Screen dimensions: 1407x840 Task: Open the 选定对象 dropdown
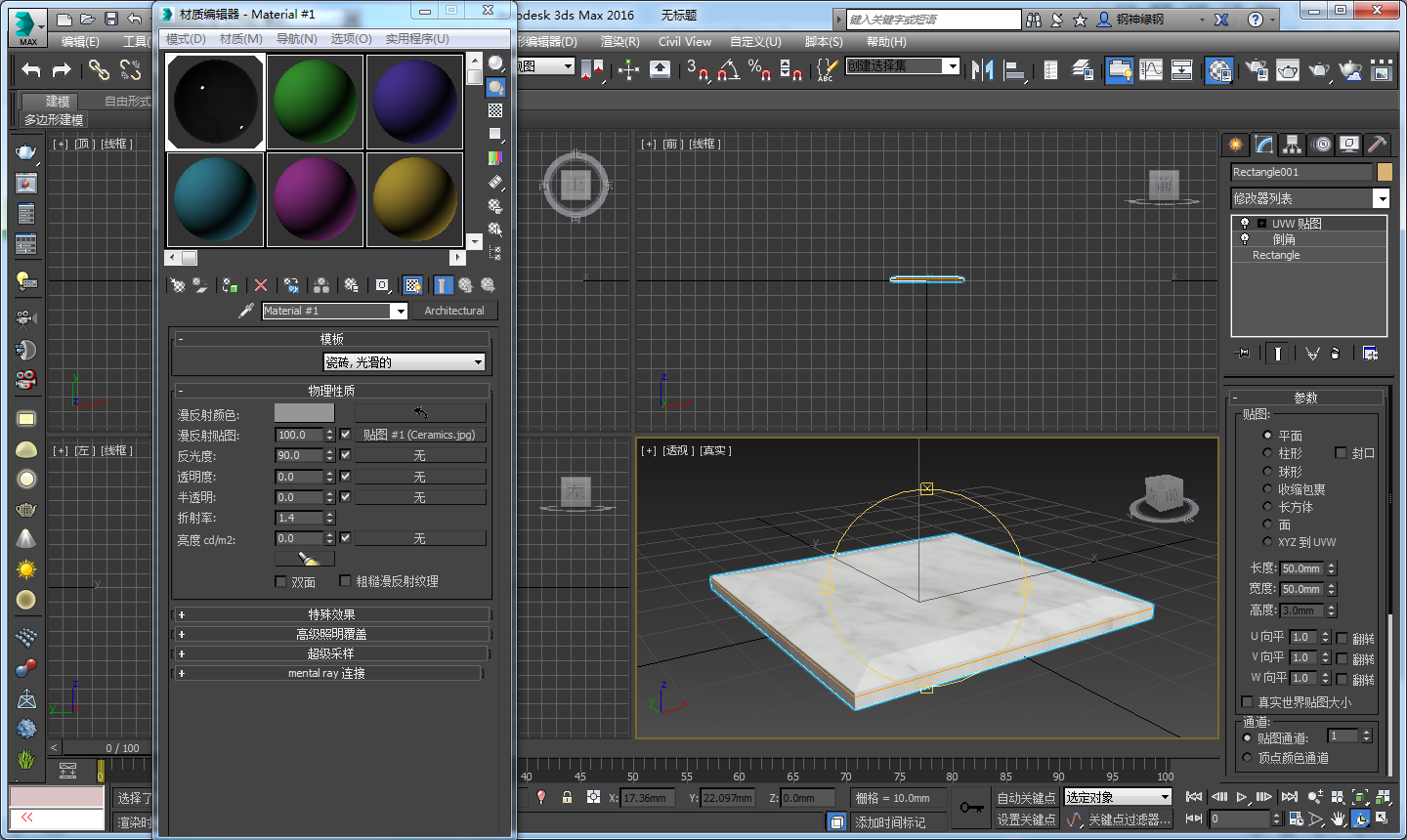tap(1117, 797)
